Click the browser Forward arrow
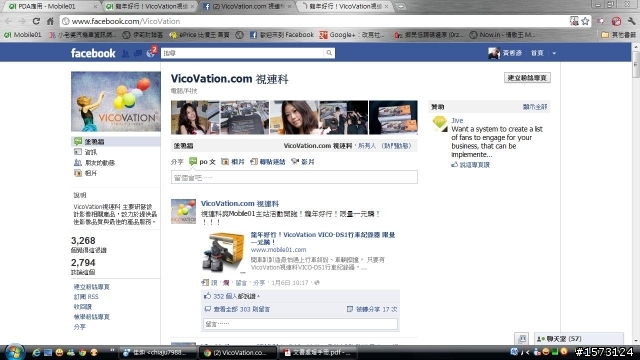Screen dimensions: 640x360 (x=22, y=21)
